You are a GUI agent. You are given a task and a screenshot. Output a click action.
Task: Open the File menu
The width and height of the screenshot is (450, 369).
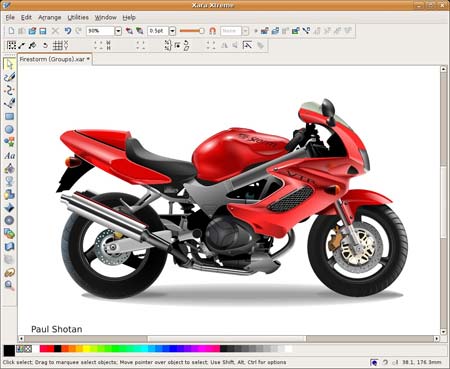coord(10,17)
